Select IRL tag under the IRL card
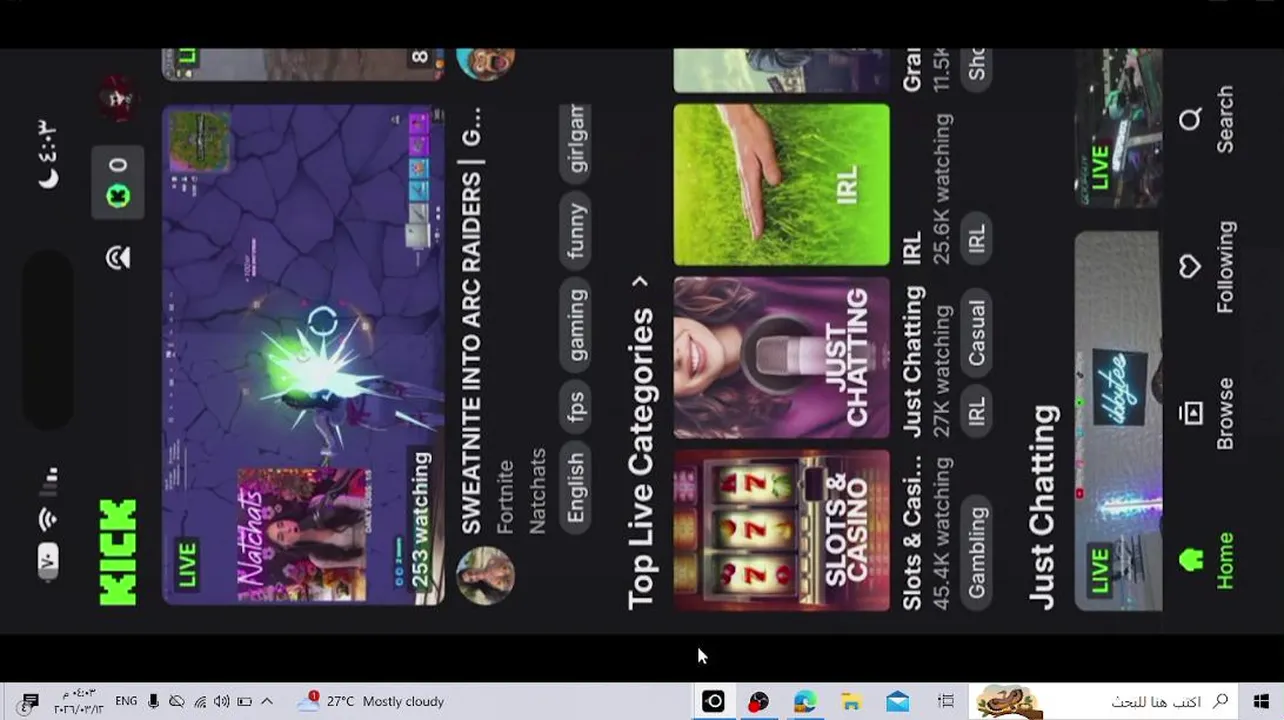Image resolution: width=1284 pixels, height=720 pixels. point(977,239)
